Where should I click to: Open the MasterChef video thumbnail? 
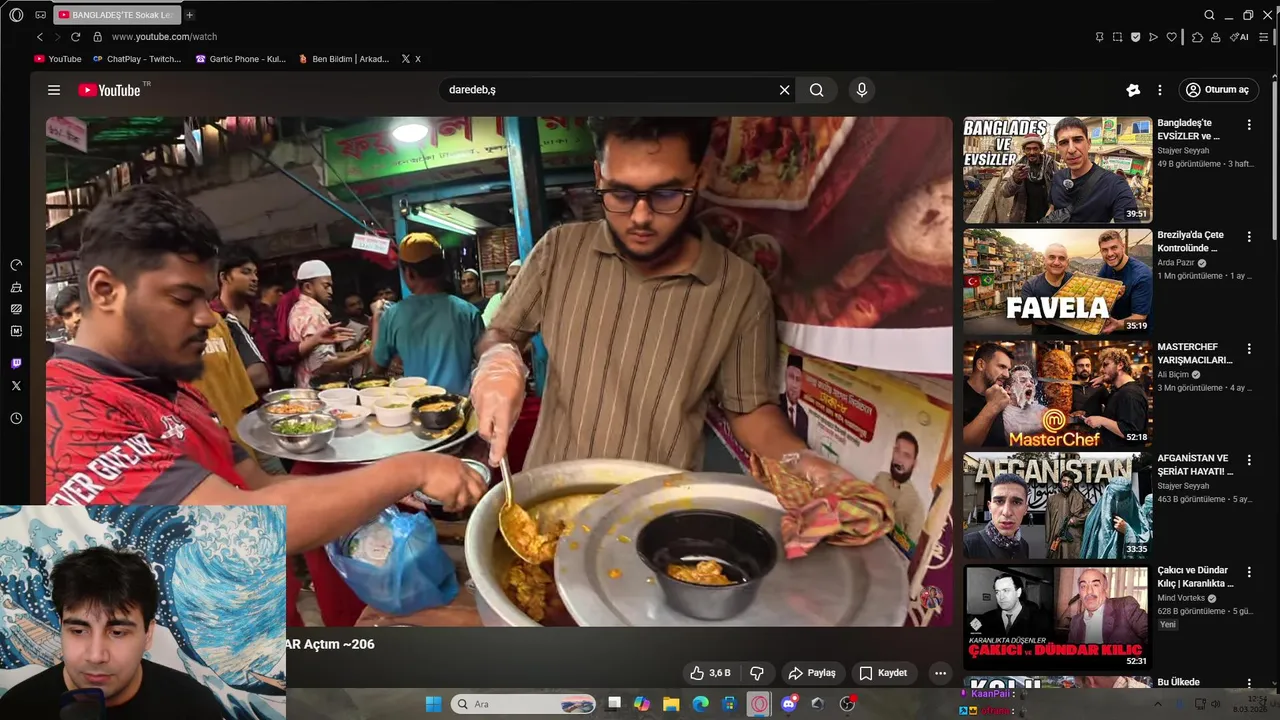point(1057,394)
